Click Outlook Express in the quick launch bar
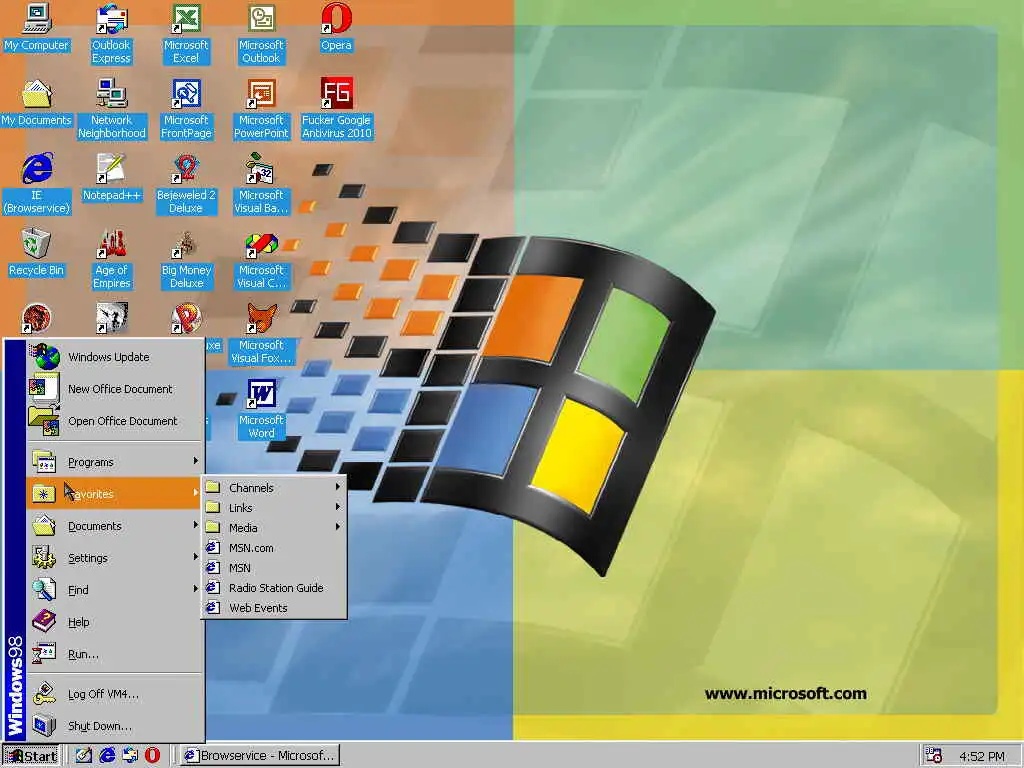The height and width of the screenshot is (768, 1024). click(130, 756)
